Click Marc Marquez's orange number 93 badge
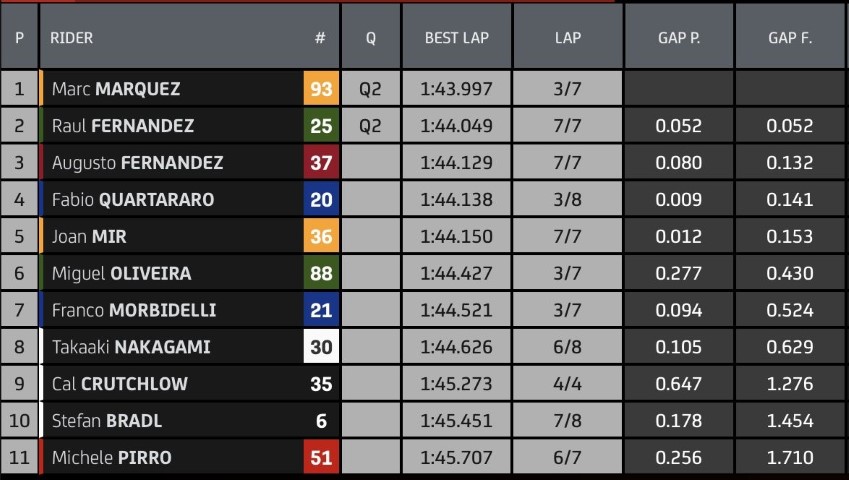The height and width of the screenshot is (480, 849). 321,88
